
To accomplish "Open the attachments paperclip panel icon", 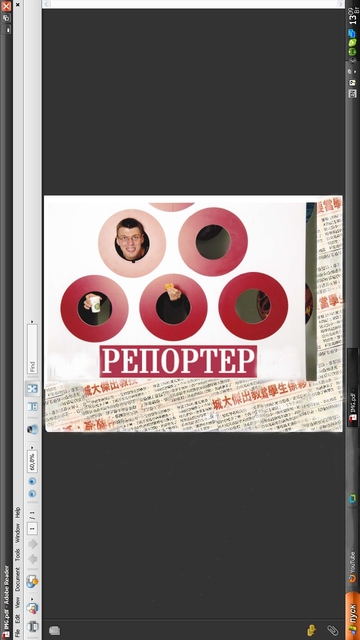I will pos(333,630).
